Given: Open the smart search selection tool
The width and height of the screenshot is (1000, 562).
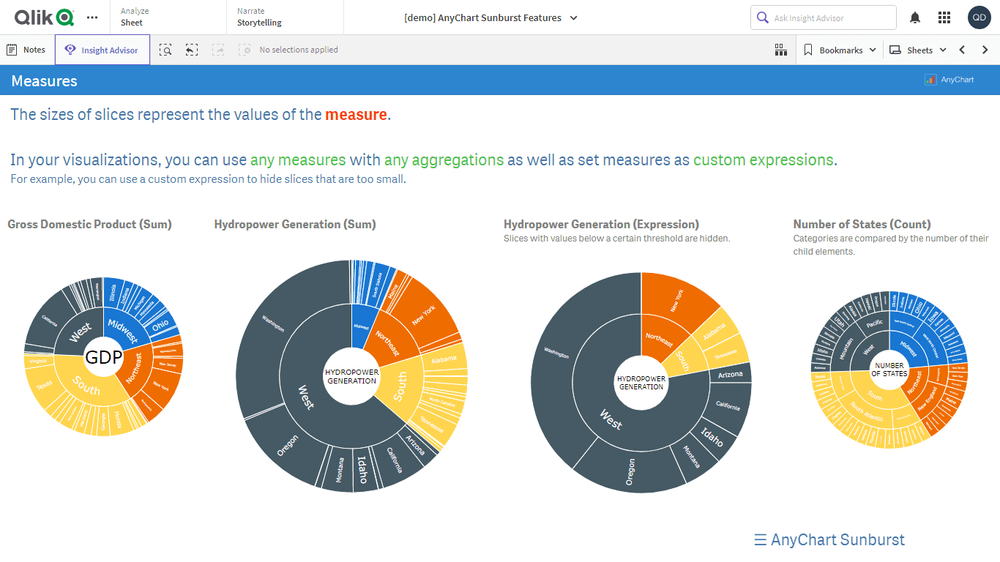Looking at the screenshot, I should coord(166,50).
